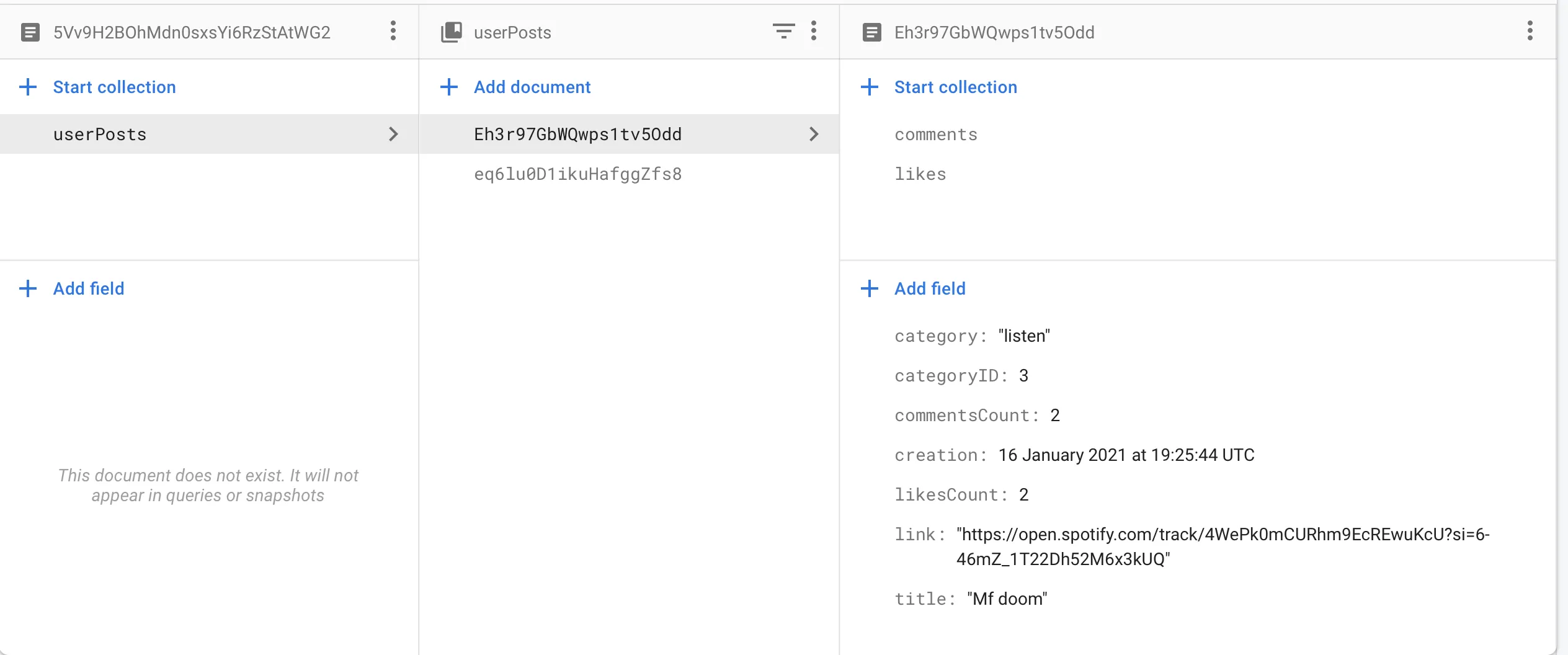Click the plus icon next to Add document
This screenshot has height=655, width=1568.
(x=449, y=87)
